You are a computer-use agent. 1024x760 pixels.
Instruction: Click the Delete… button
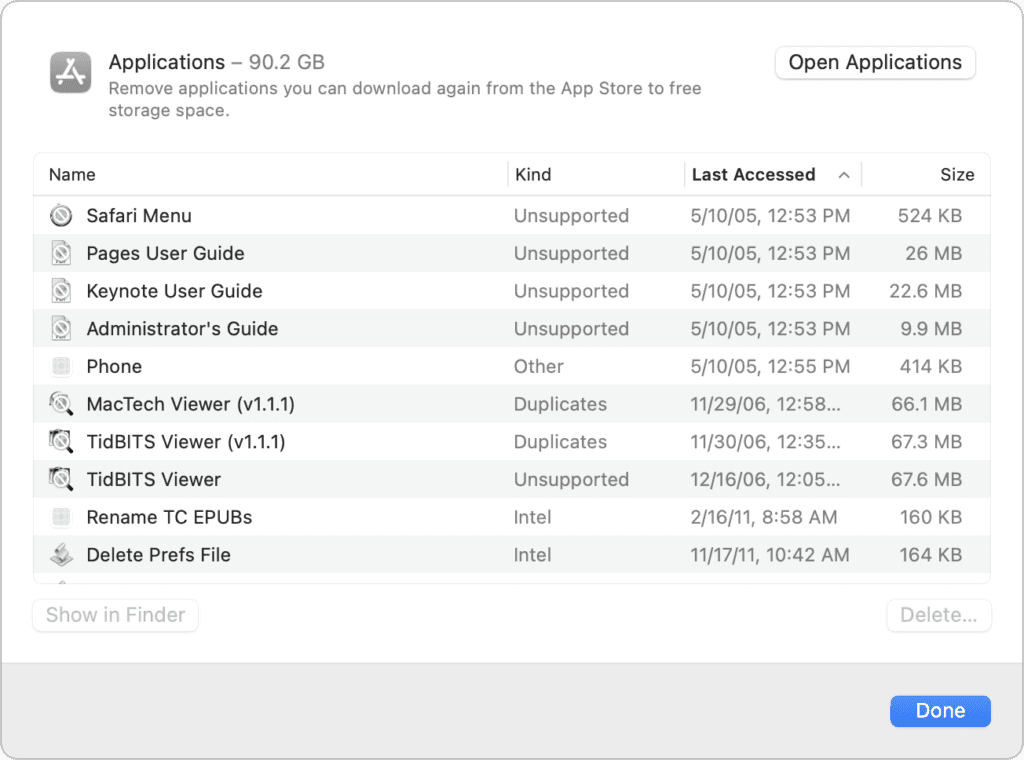pyautogui.click(x=938, y=615)
